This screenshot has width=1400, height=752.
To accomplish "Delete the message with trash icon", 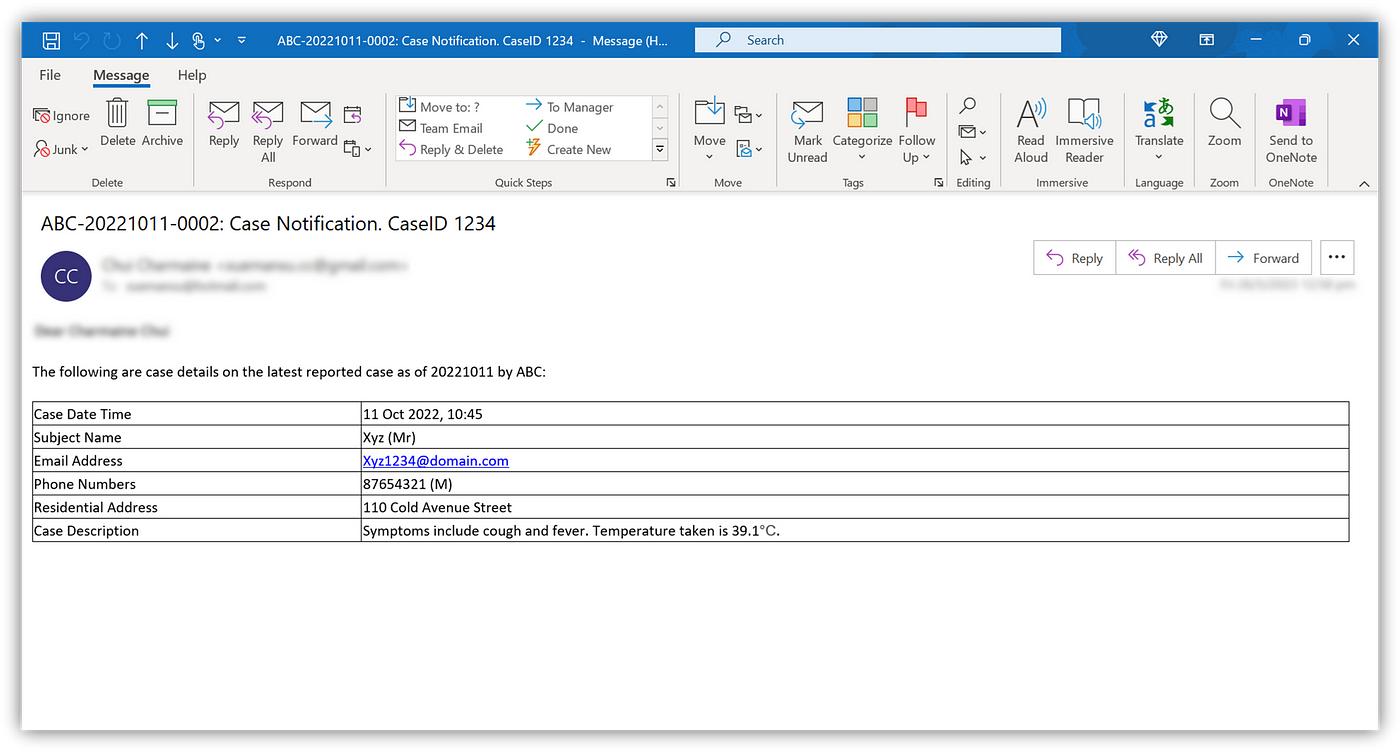I will pyautogui.click(x=117, y=123).
